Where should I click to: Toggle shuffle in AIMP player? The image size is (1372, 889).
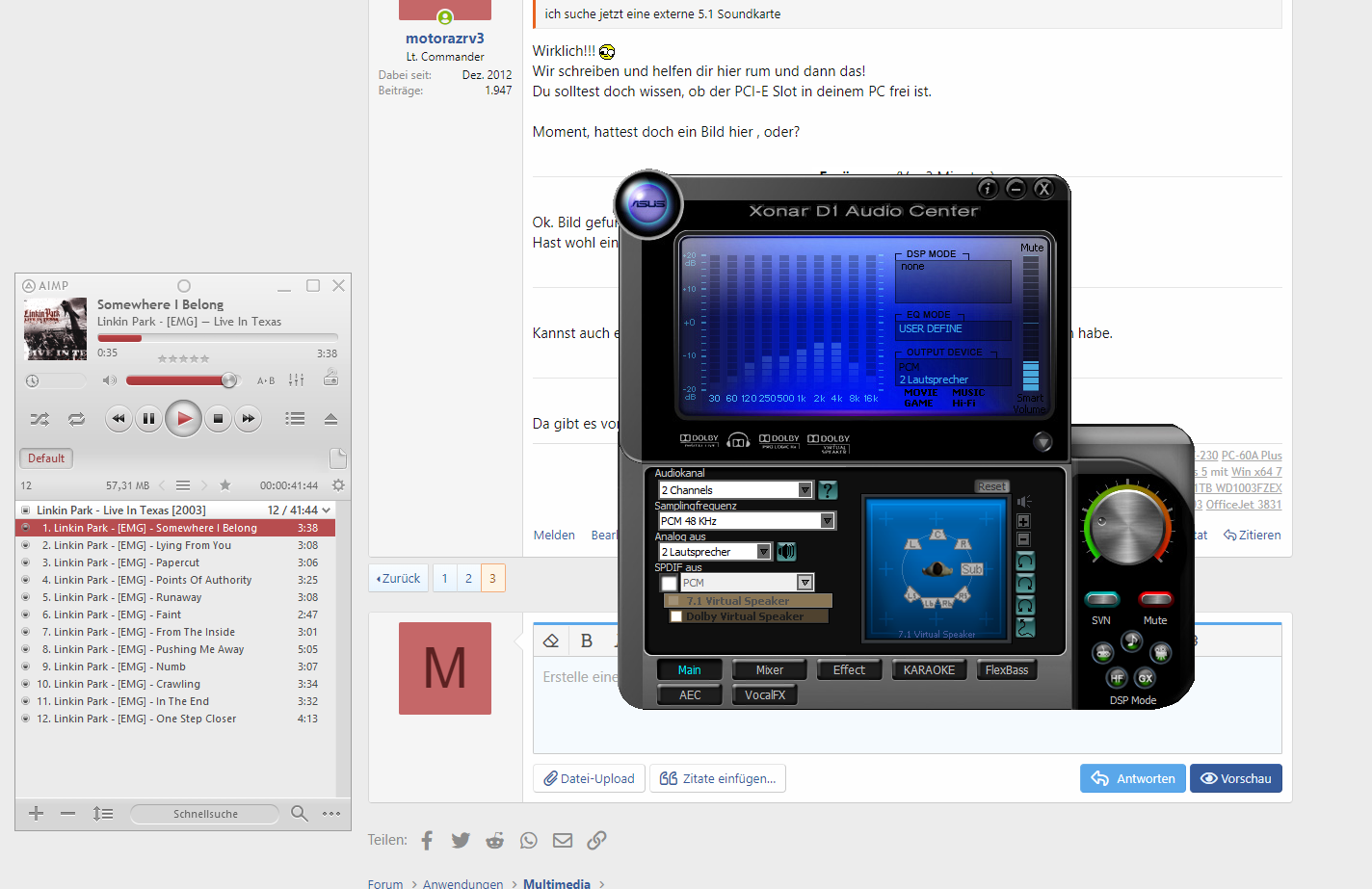(40, 419)
